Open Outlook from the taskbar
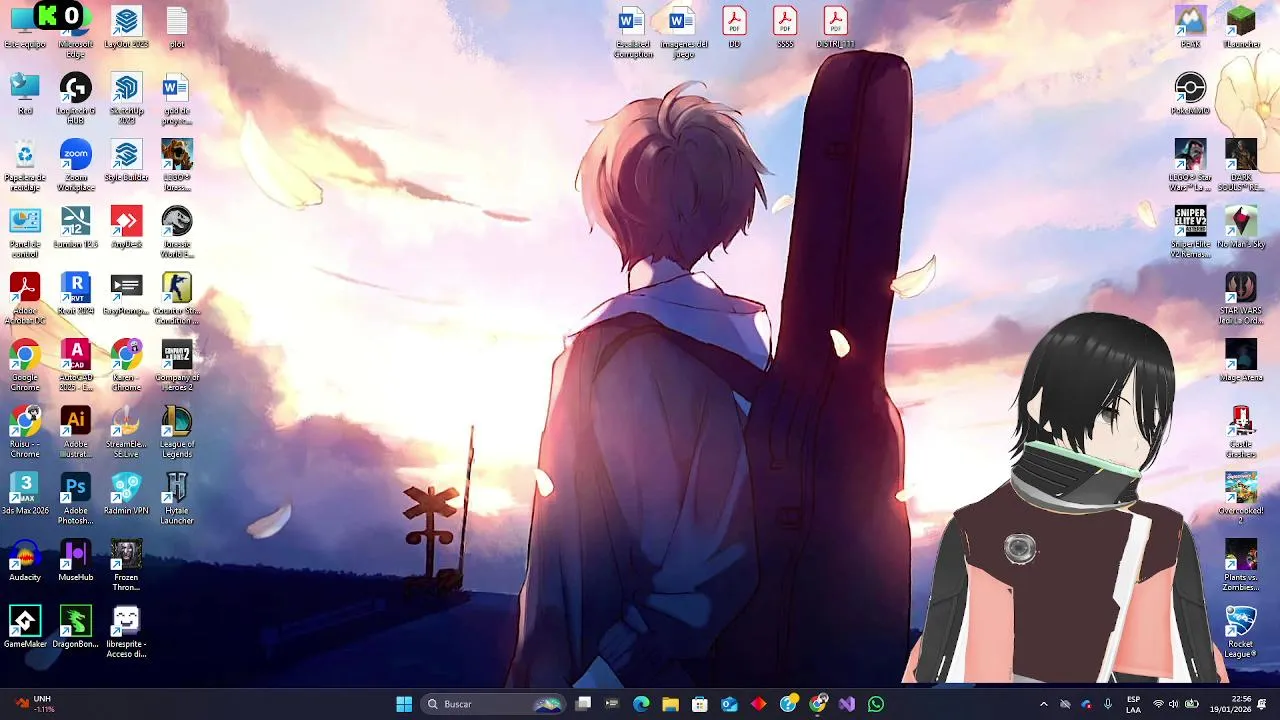The height and width of the screenshot is (720, 1280). 729,704
